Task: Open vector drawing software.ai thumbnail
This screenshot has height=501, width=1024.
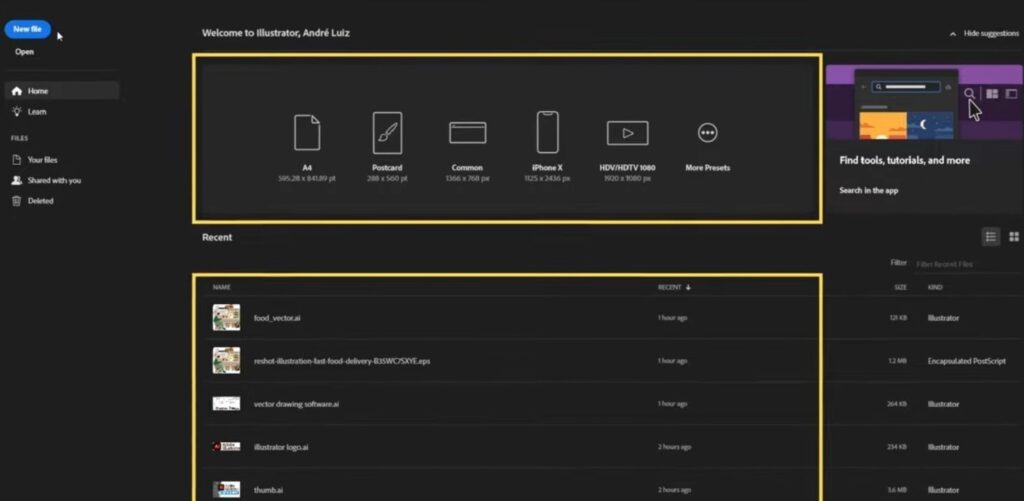Action: (226, 404)
